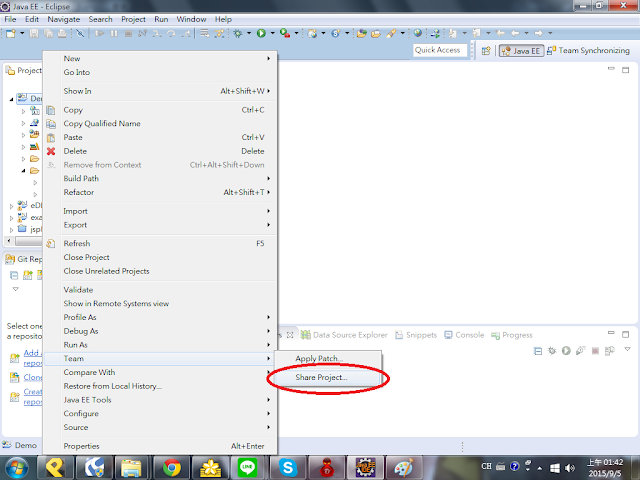The image size is (640, 480).
Task: Click the red Delete X icon in context menu
Action: [x=51, y=151]
